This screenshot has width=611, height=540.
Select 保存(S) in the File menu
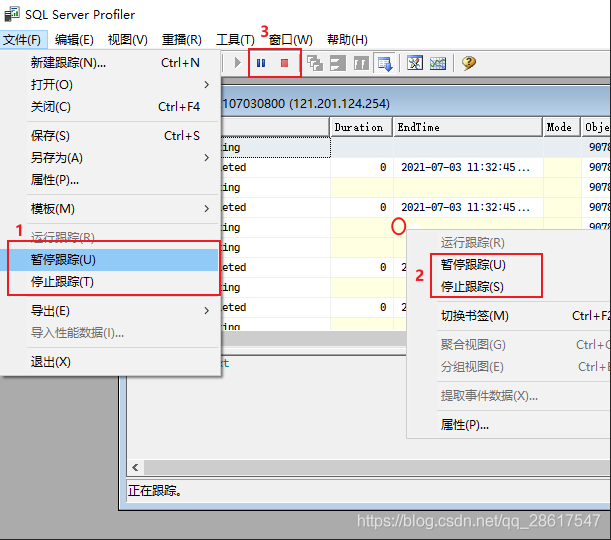click(111, 136)
